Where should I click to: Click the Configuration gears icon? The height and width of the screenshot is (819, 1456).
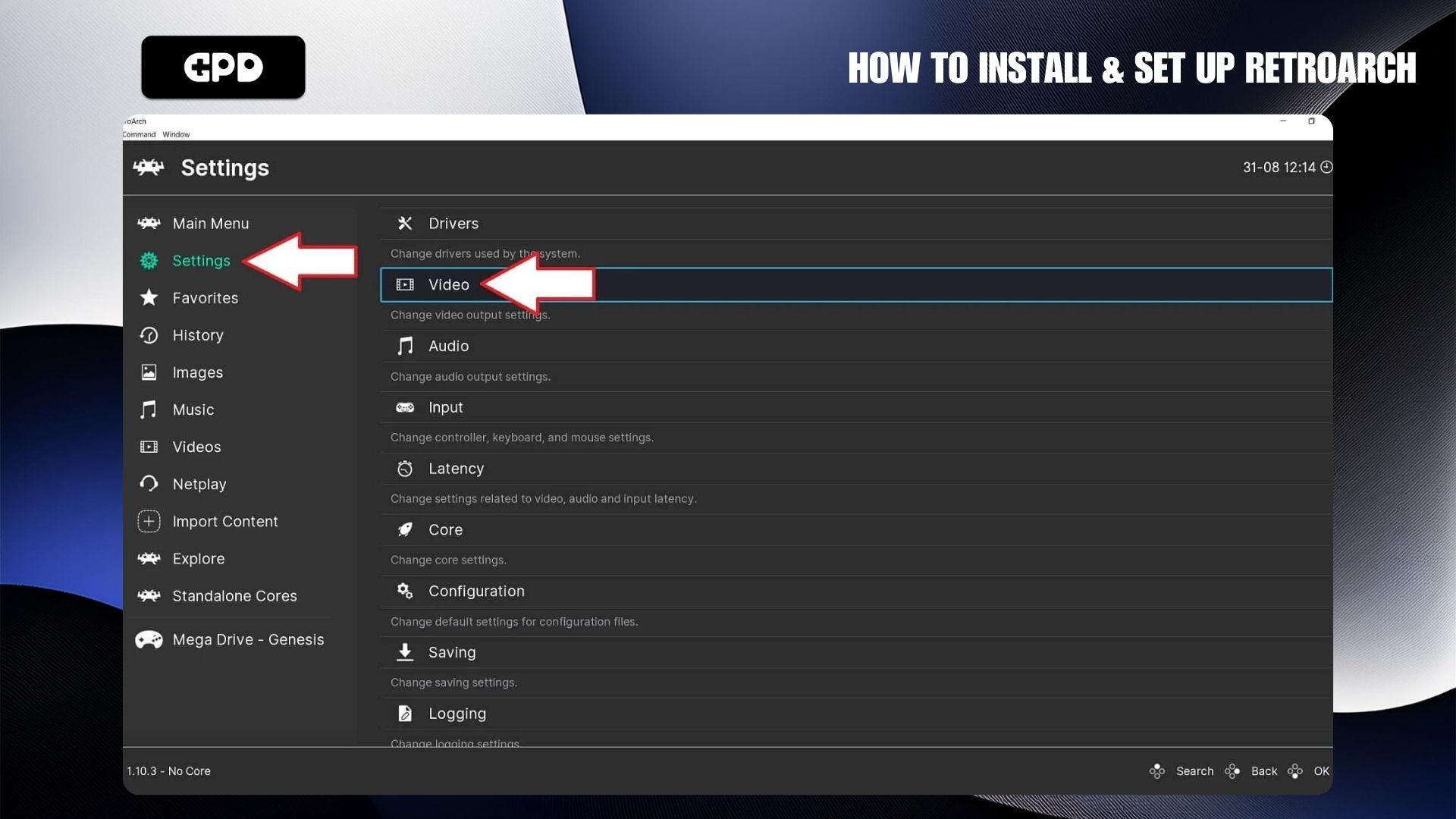coord(405,591)
